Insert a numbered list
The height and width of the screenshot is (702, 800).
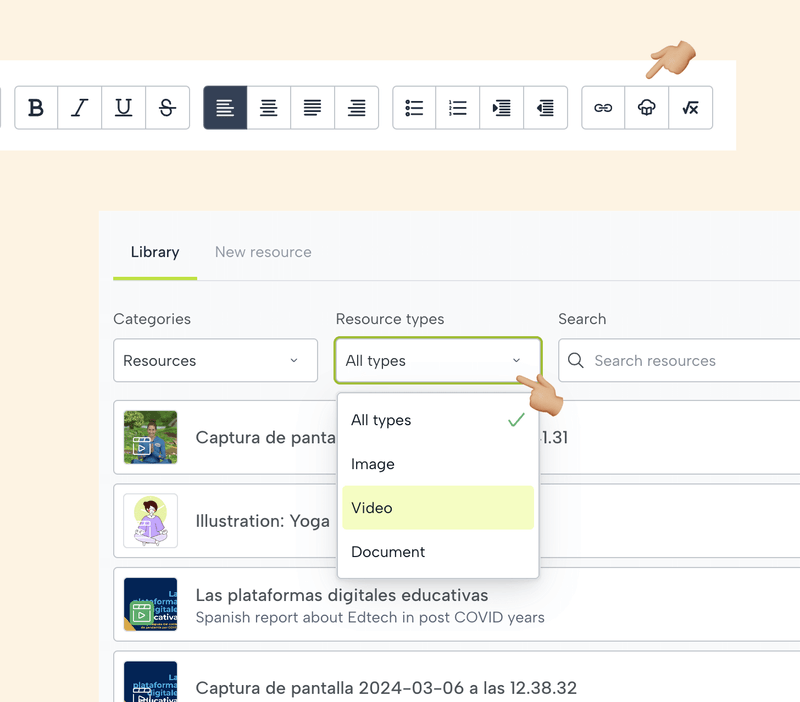point(458,108)
